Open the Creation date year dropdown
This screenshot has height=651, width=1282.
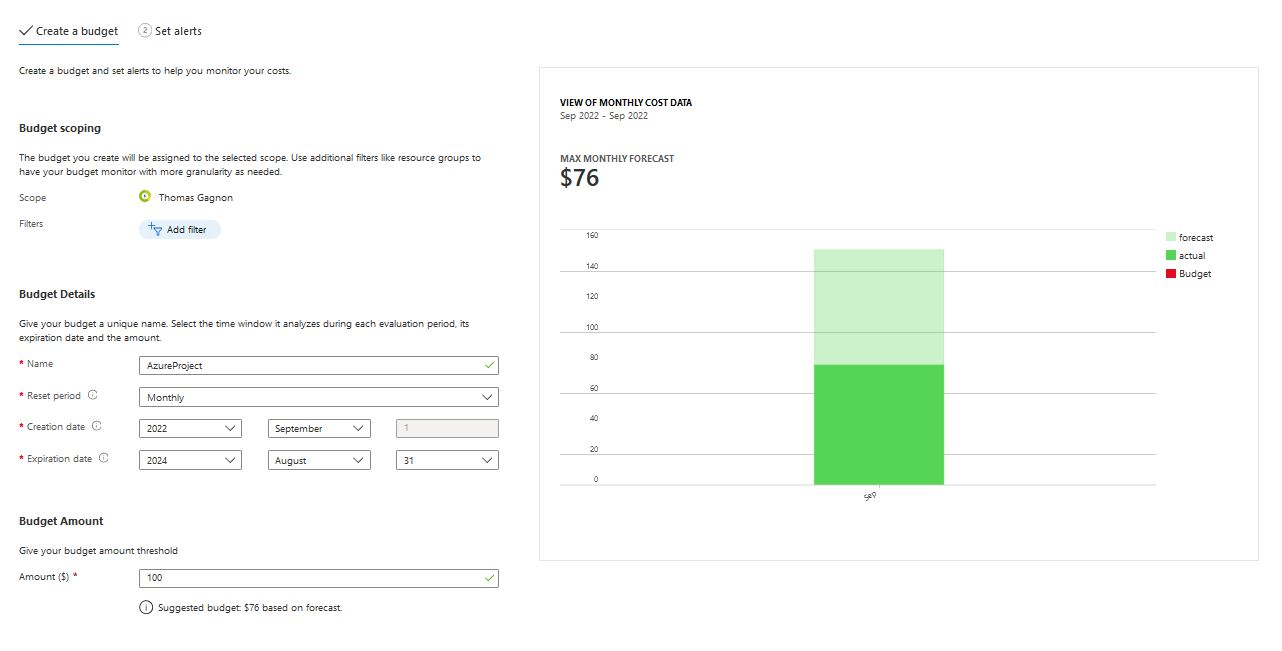(x=190, y=428)
